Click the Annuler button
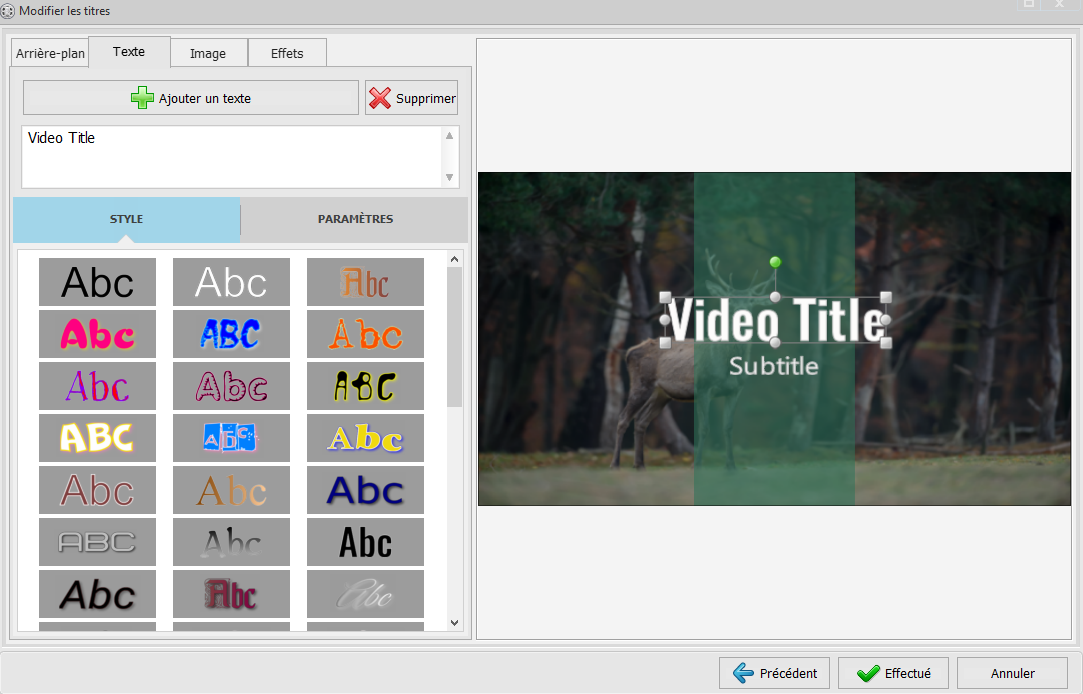1083x694 pixels. [x=1013, y=673]
